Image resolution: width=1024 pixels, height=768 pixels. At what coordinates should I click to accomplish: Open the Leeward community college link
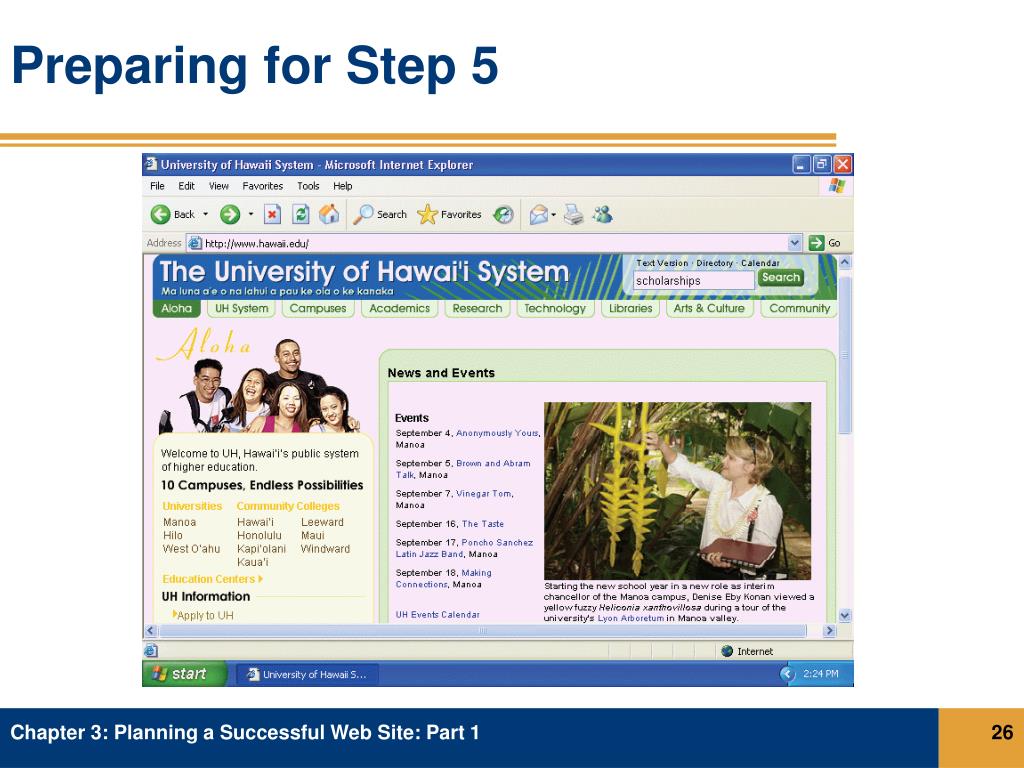[322, 522]
